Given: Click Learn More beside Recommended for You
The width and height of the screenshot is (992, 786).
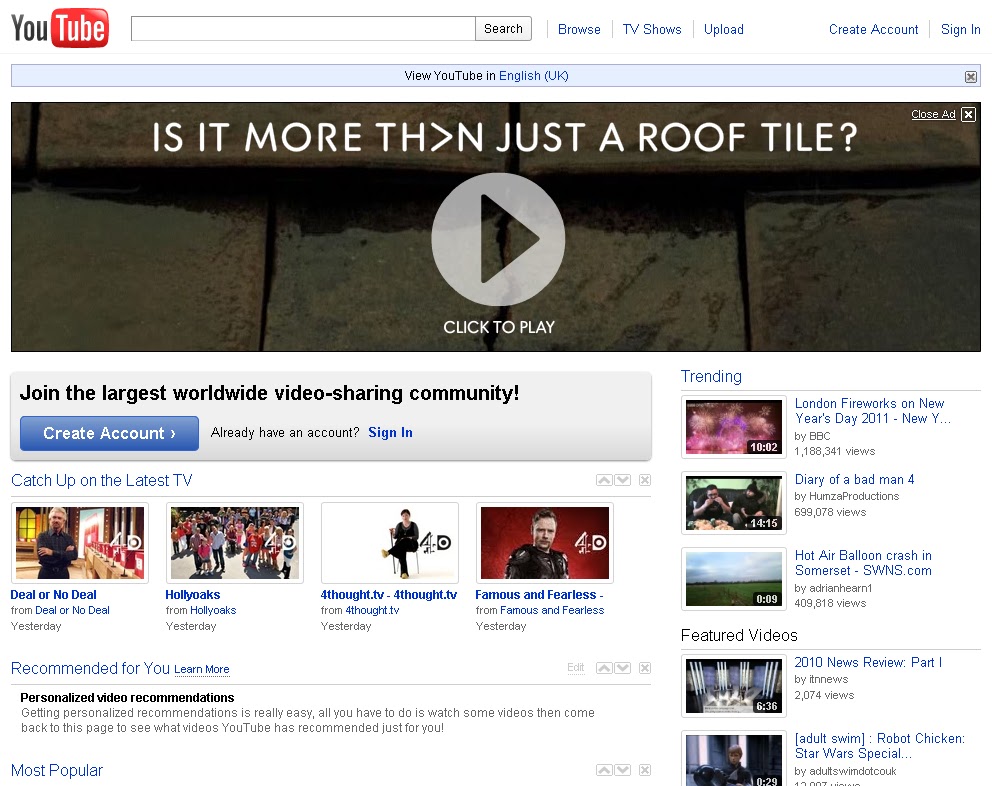Looking at the screenshot, I should [202, 670].
